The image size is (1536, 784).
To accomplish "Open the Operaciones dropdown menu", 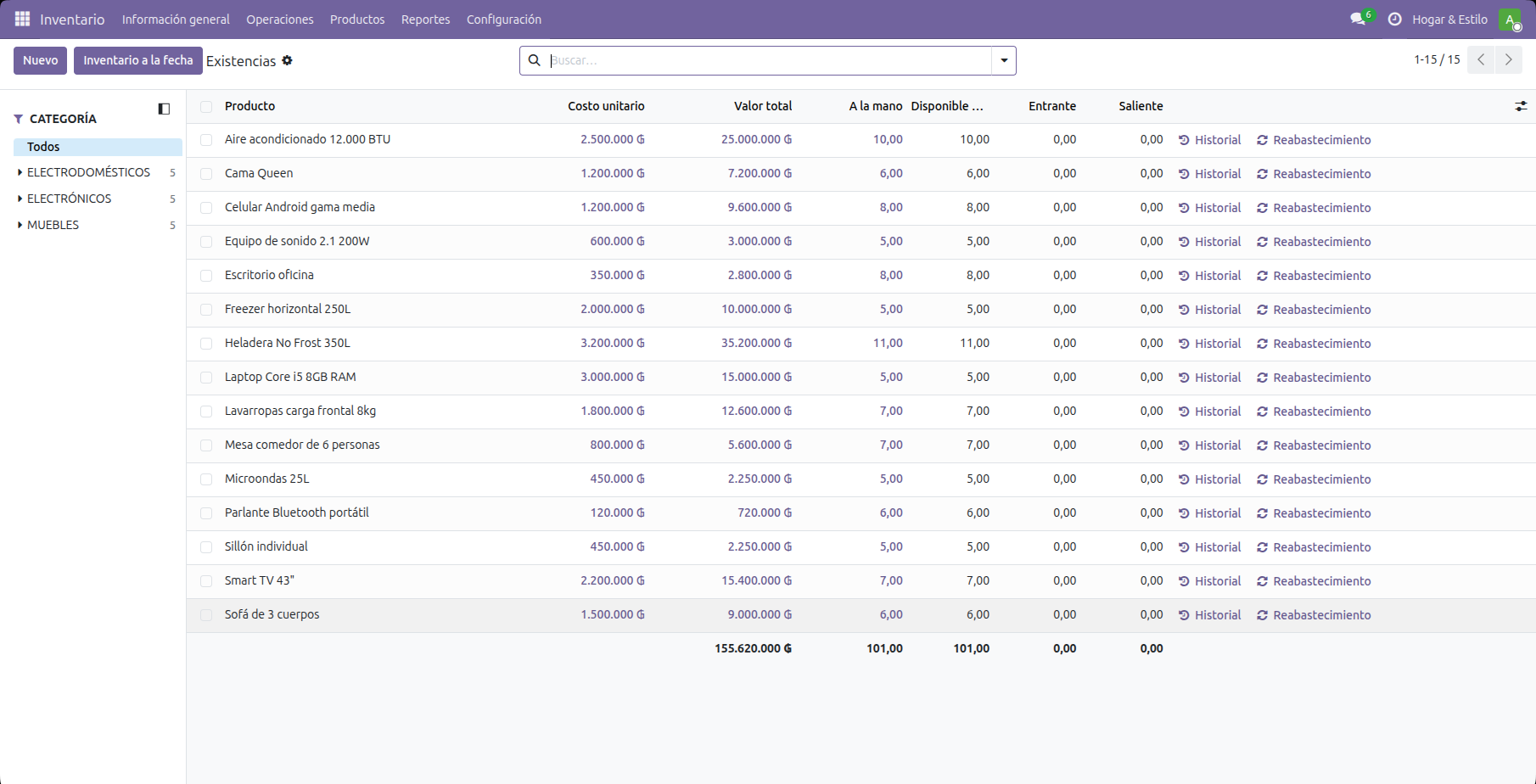I will click(x=279, y=19).
